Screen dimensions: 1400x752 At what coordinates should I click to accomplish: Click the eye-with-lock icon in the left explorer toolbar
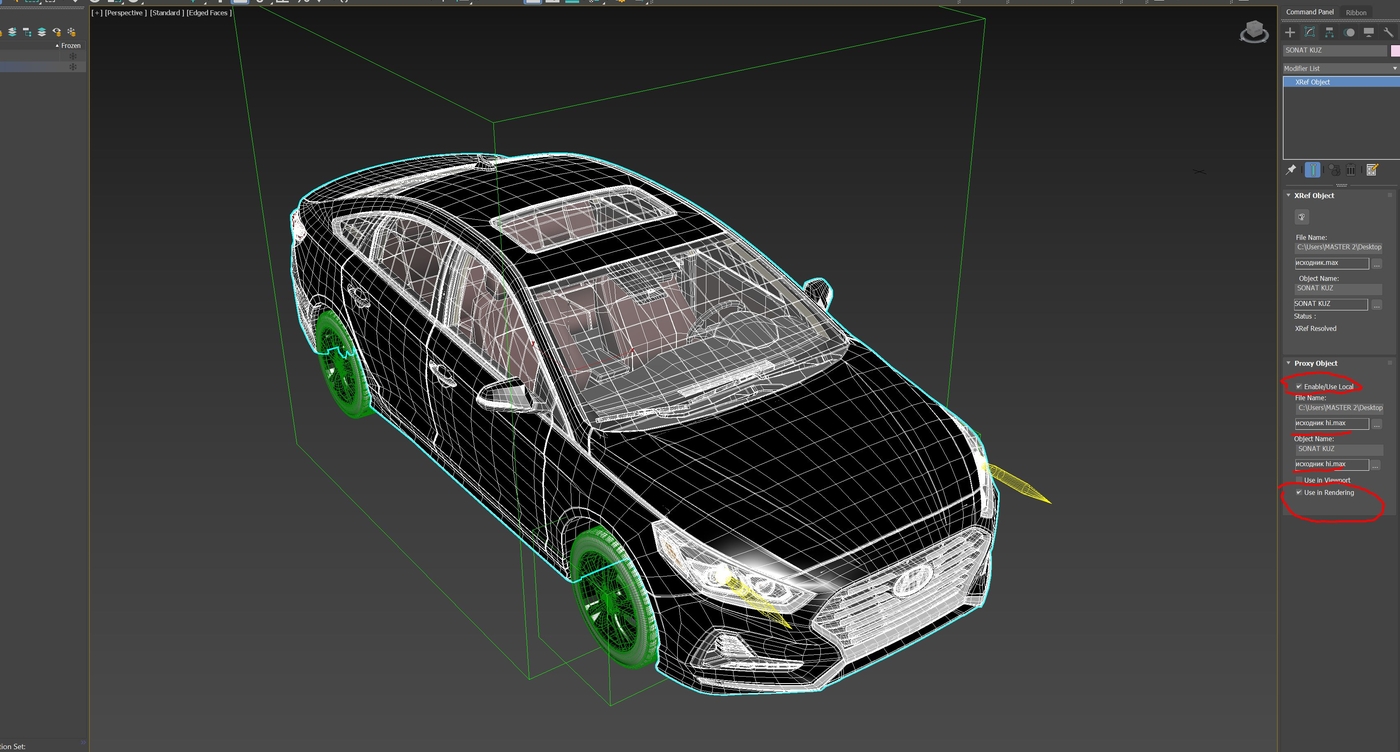[56, 32]
